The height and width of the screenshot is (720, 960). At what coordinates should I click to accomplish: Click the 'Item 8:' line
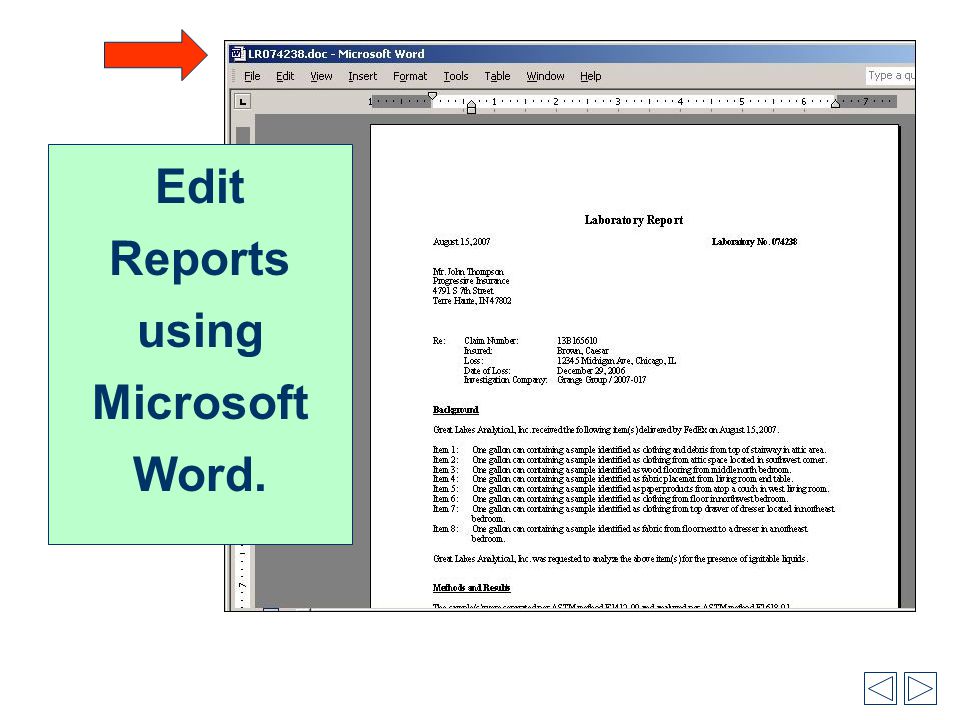click(620, 534)
